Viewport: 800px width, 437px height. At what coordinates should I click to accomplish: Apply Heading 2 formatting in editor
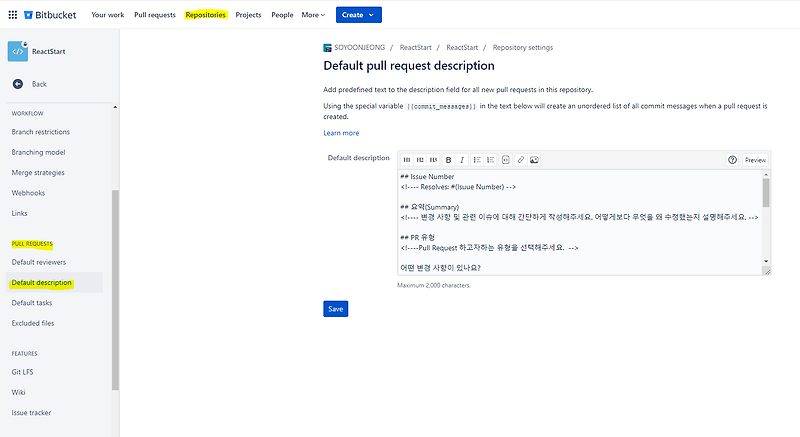point(420,160)
